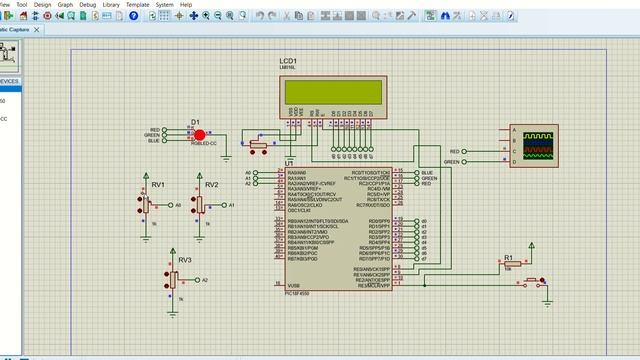Select the LCD contrast potentiometer below LCD1
Image resolution: width=640 pixels, height=360 pixels.
[x=258, y=145]
